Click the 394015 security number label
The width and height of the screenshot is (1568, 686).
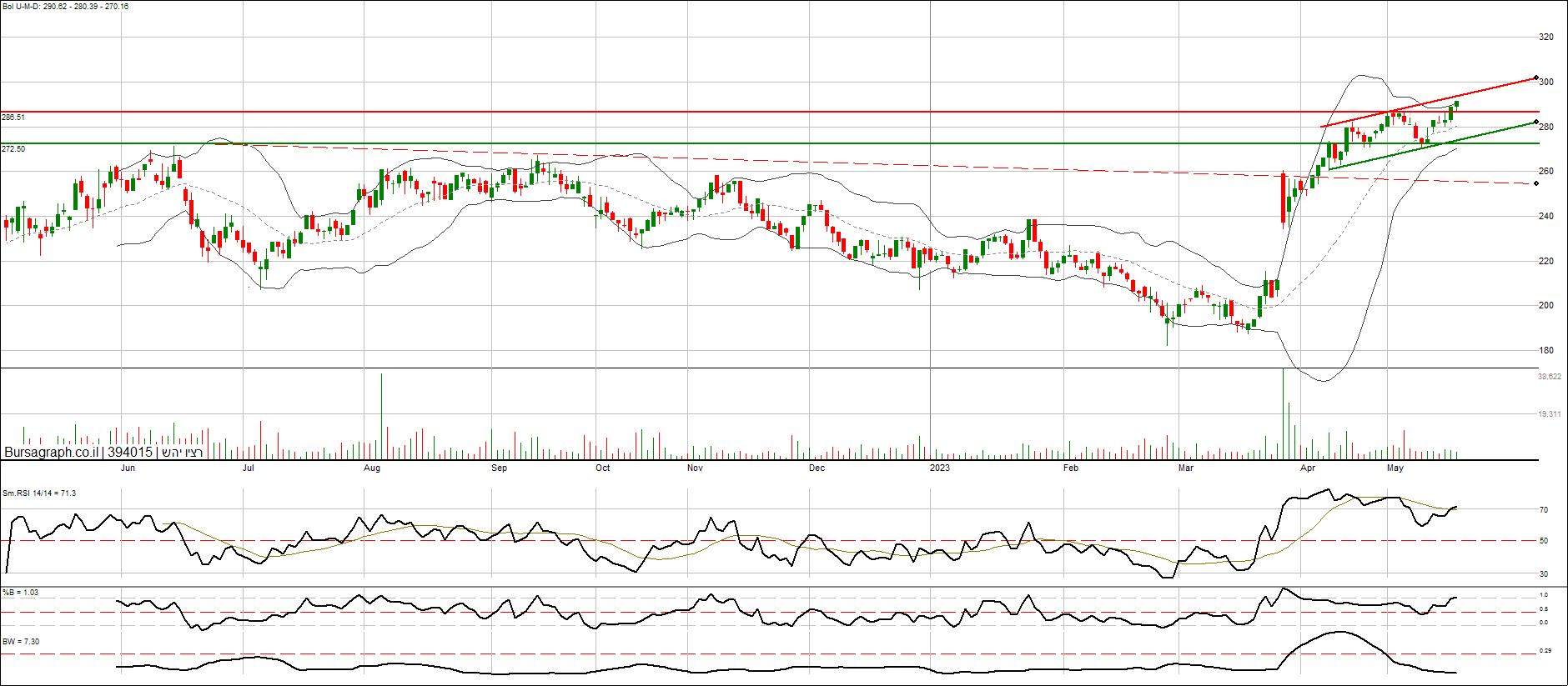[130, 453]
